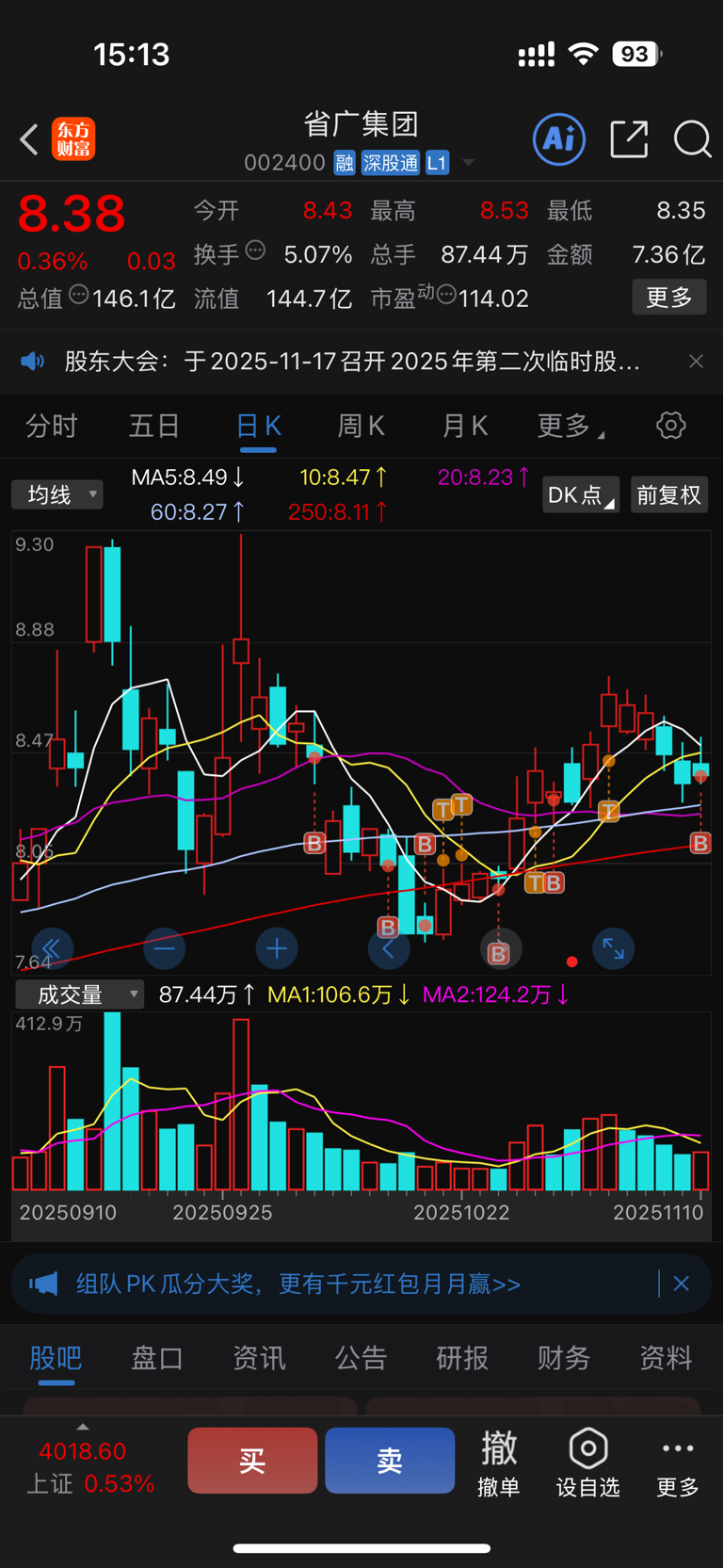Switch to 资料 tab

[666, 1358]
